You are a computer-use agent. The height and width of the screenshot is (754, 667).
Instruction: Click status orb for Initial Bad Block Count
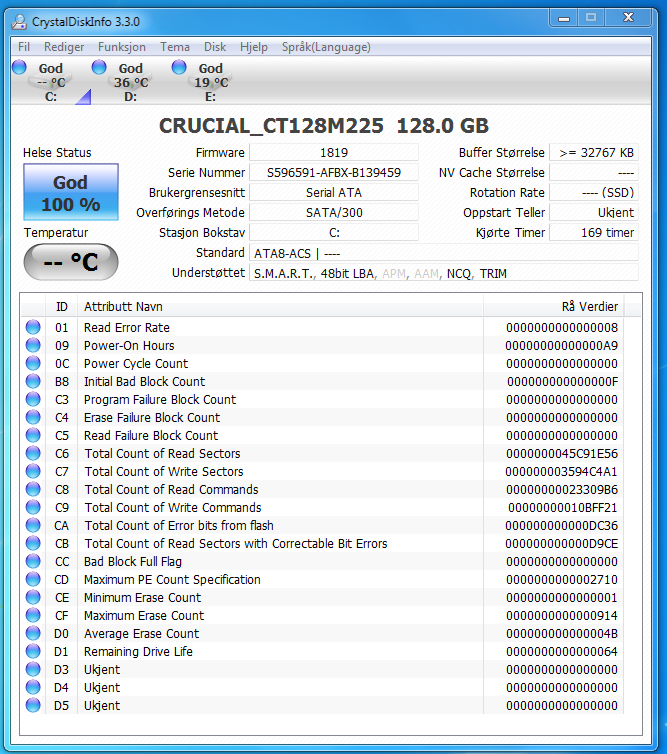click(x=33, y=381)
